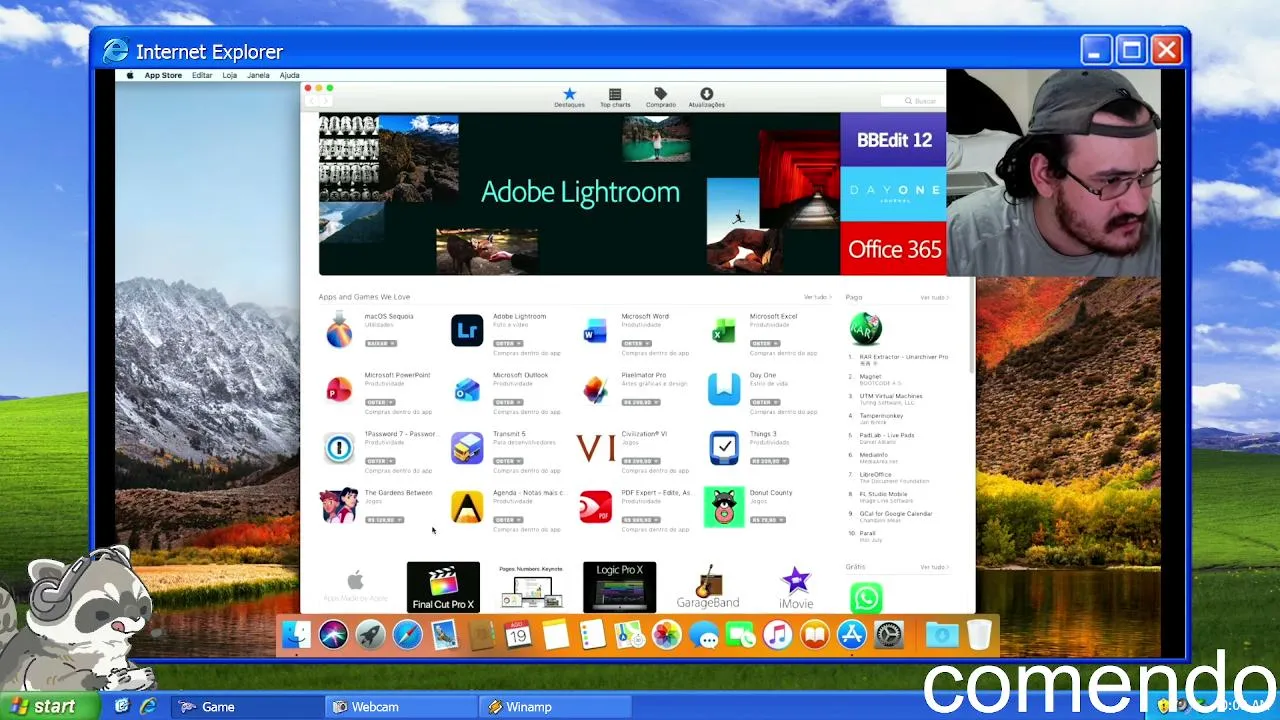Open iTunes music icon in the Dock
This screenshot has width=1280, height=720.
(x=777, y=634)
